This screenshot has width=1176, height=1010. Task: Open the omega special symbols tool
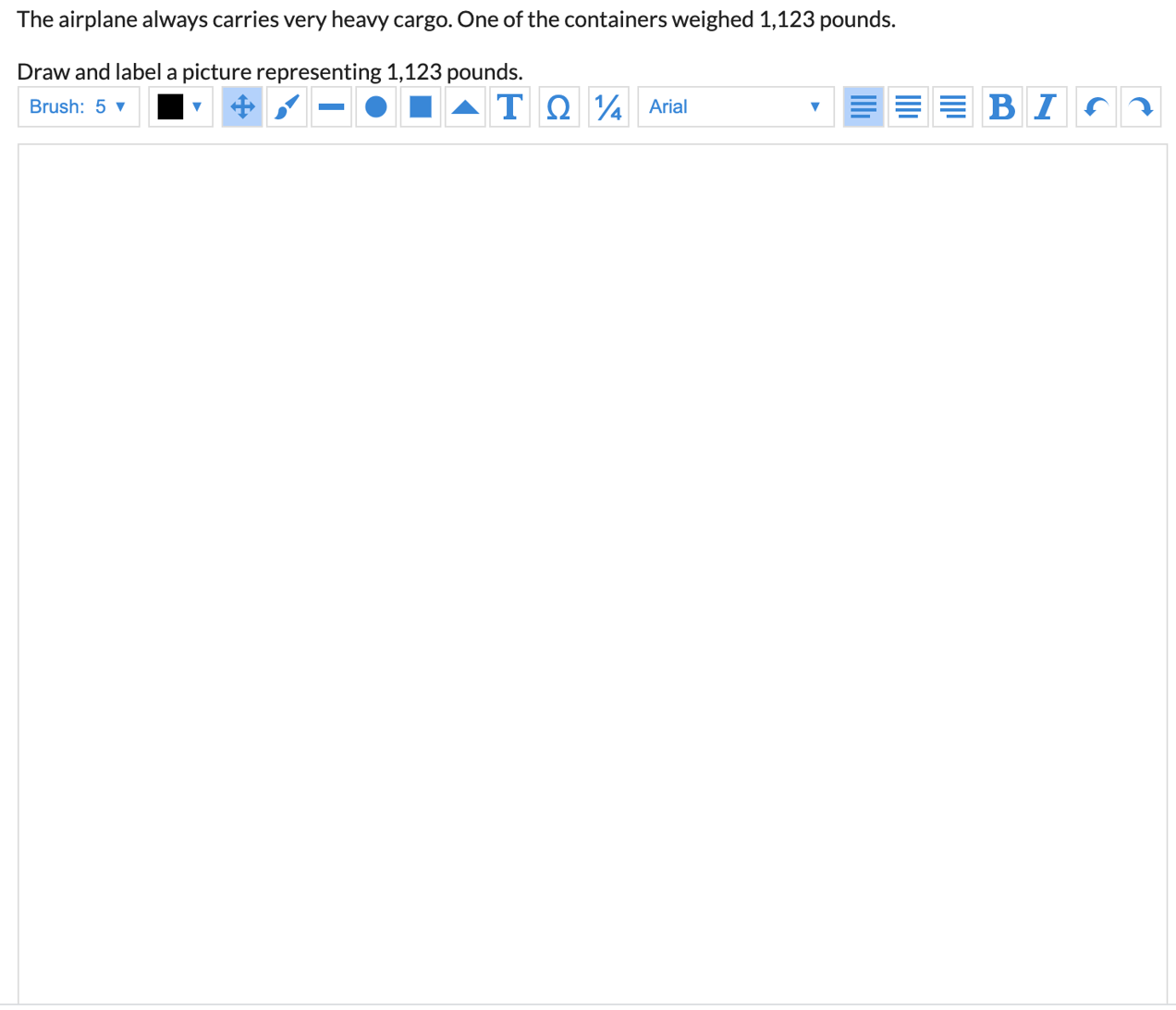pos(558,107)
